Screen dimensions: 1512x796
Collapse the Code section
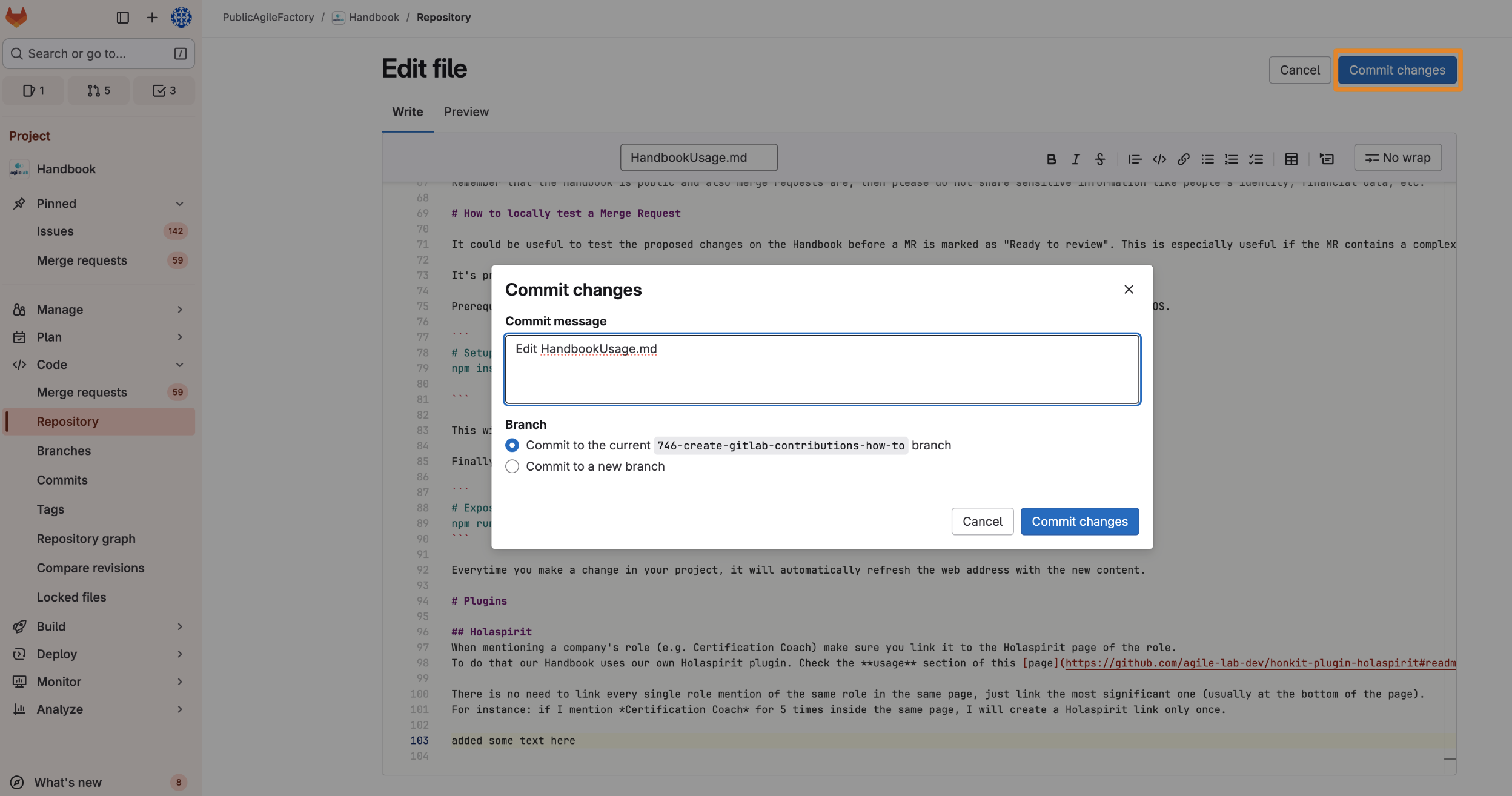click(x=179, y=365)
